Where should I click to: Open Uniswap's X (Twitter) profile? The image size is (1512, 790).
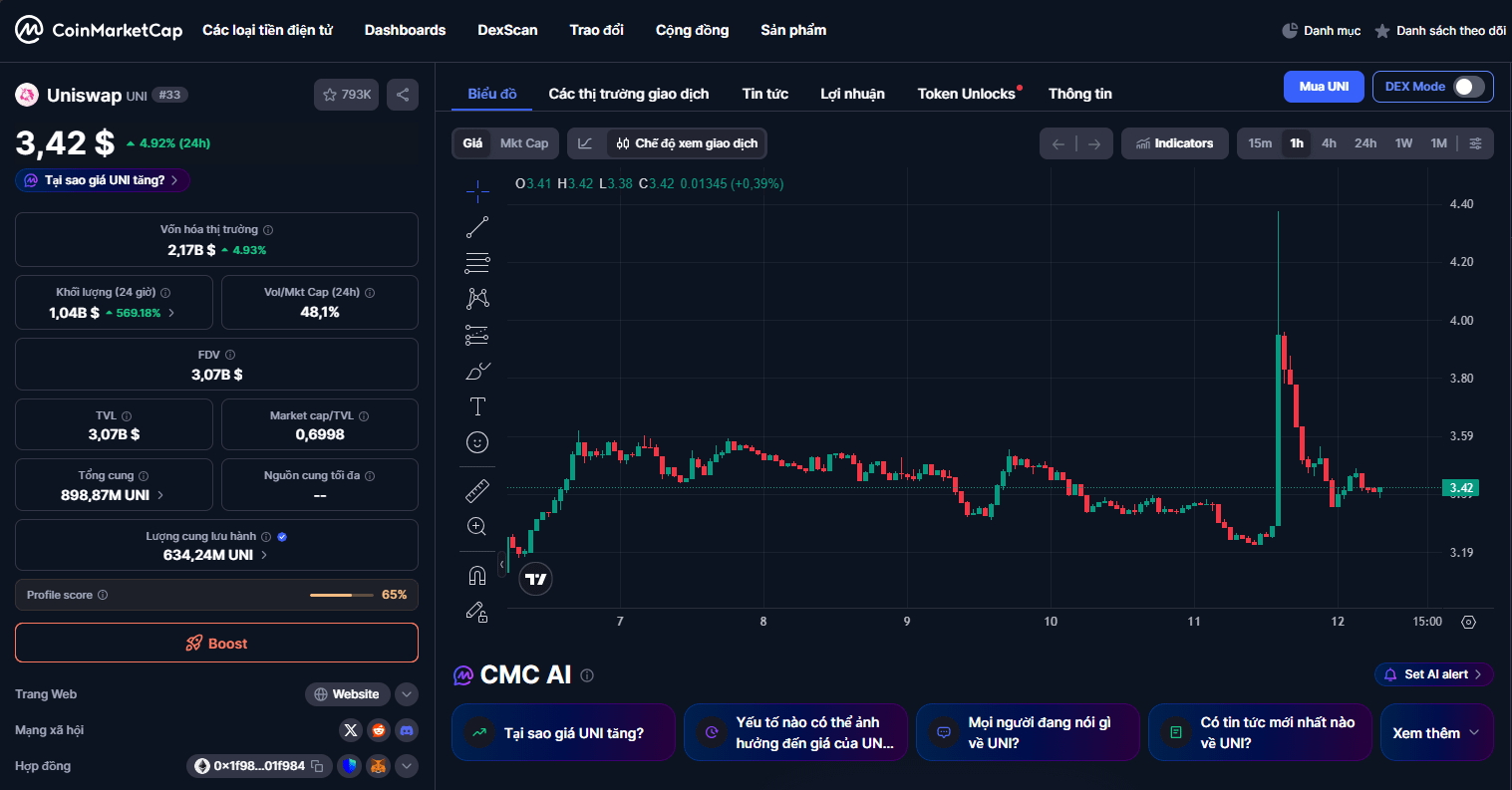pos(351,730)
